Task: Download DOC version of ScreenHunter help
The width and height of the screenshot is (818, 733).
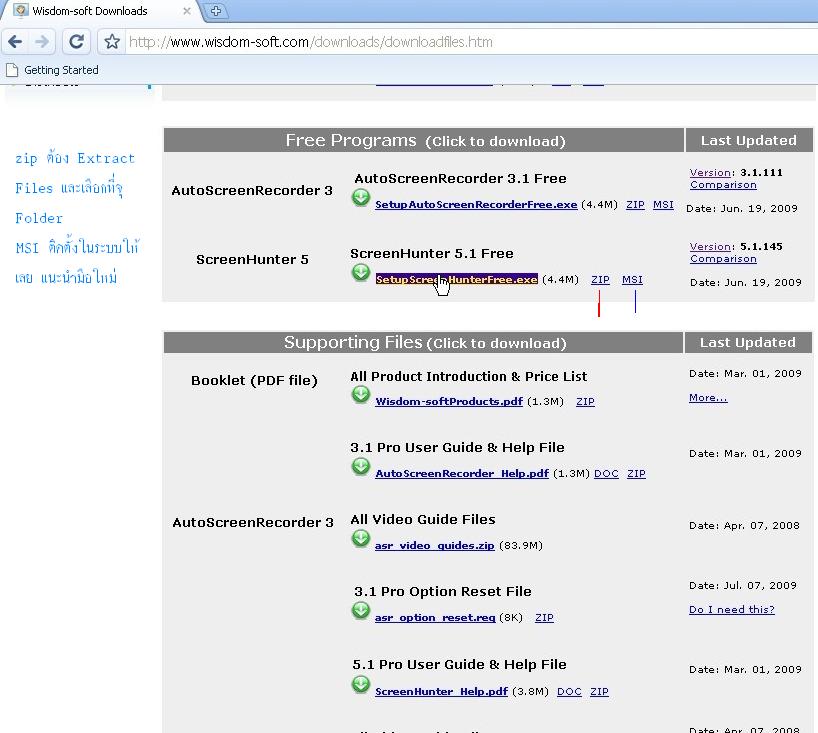Action: click(569, 691)
